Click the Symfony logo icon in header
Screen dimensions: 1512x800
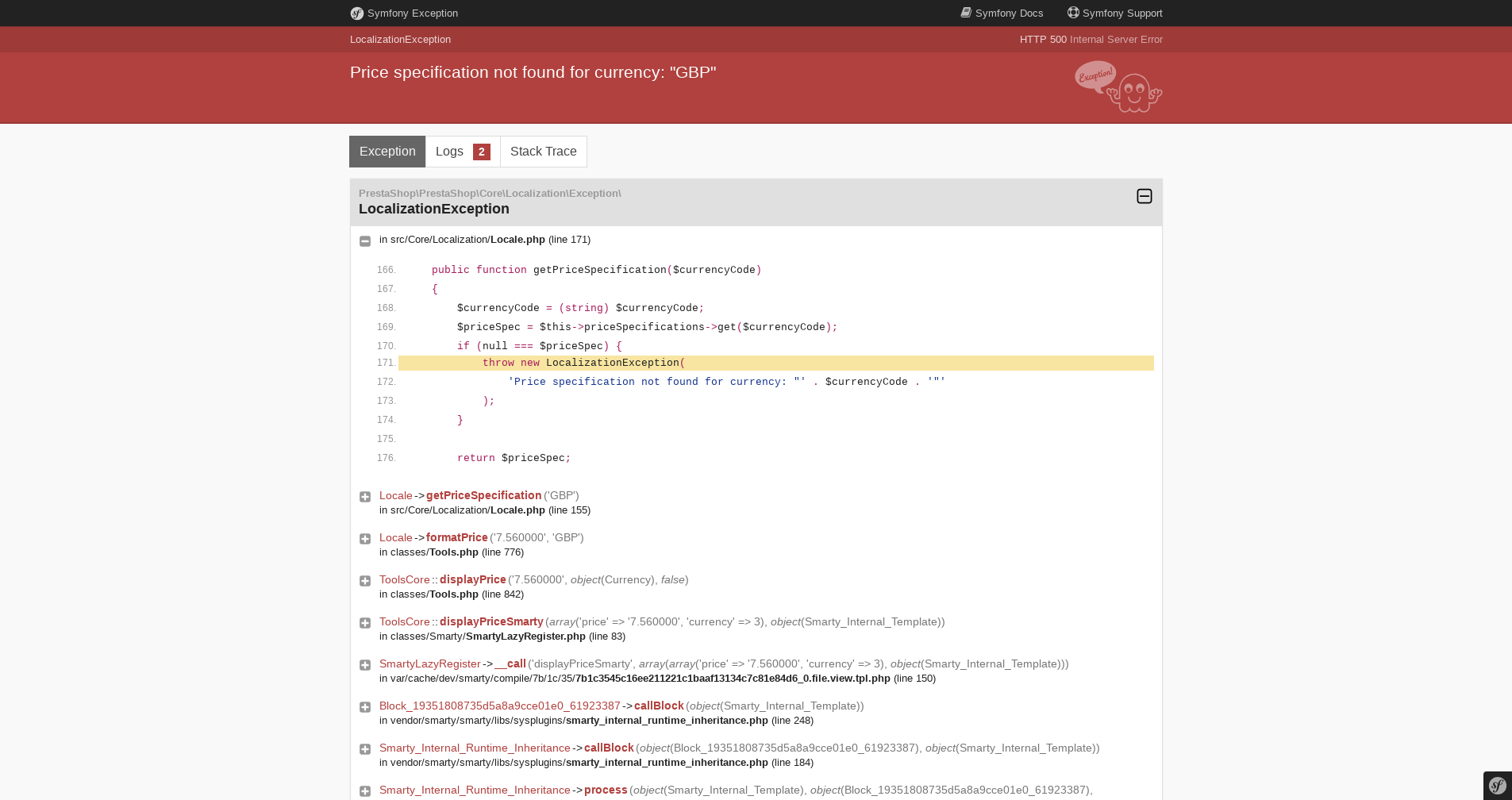[357, 13]
